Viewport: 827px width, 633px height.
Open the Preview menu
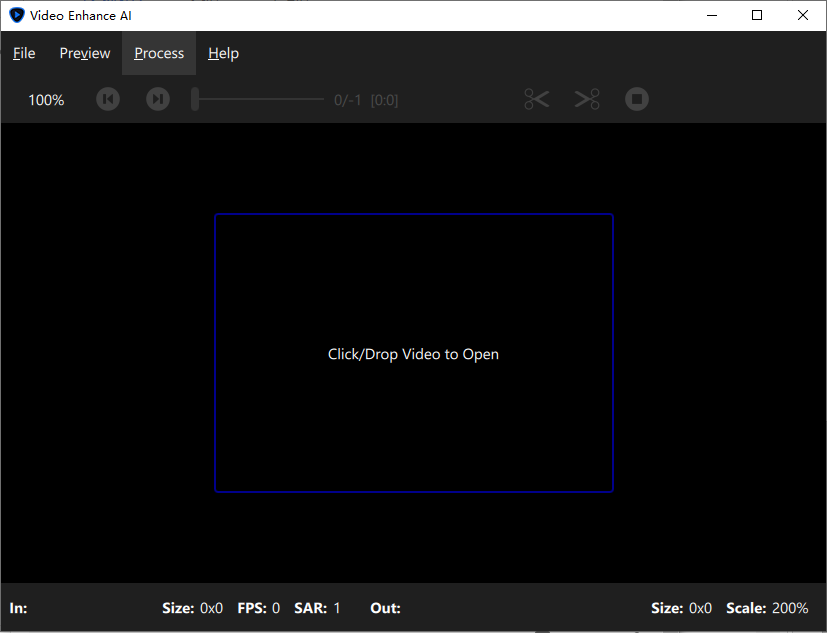pos(84,53)
